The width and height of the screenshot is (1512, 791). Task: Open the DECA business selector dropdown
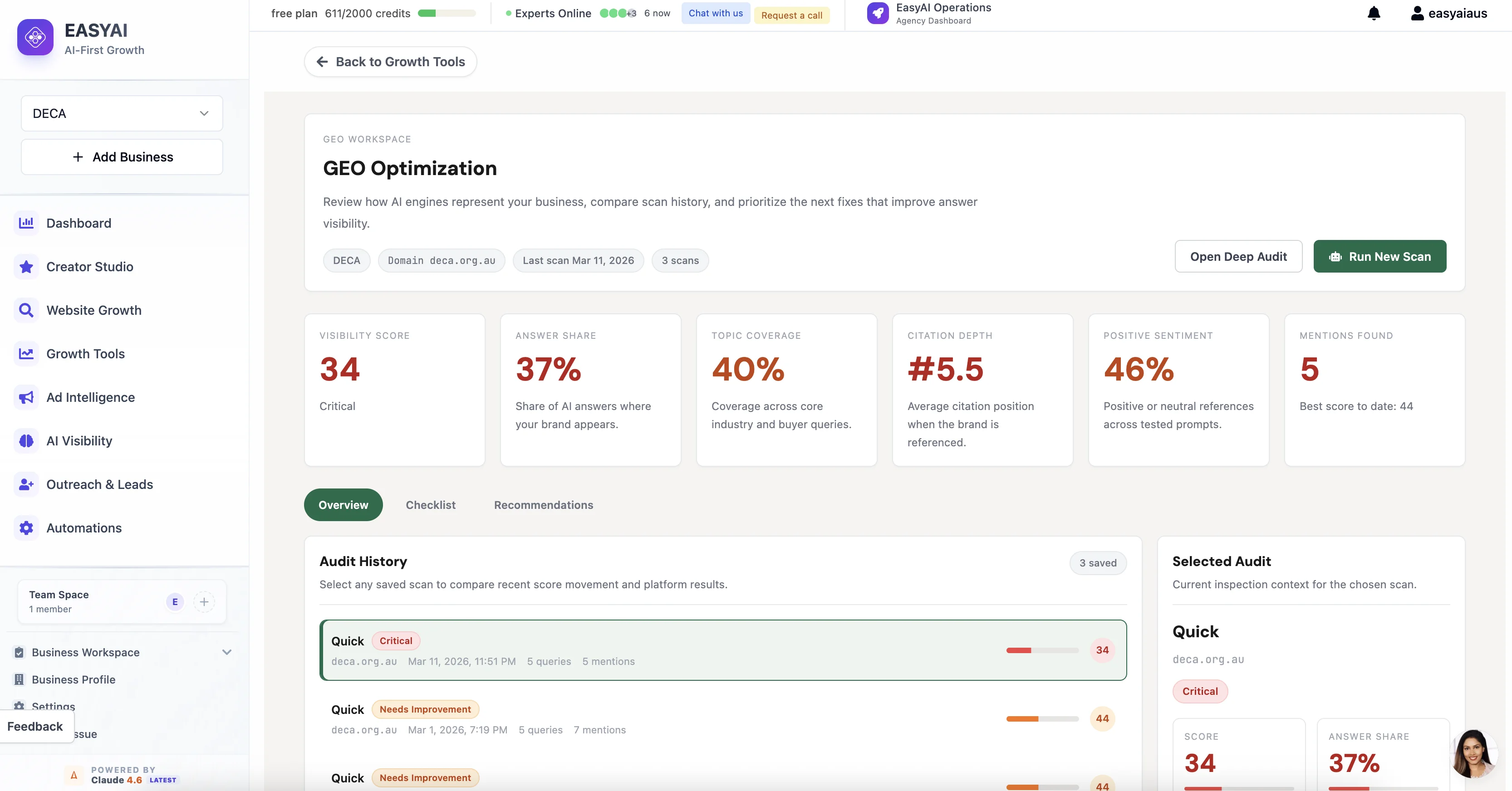point(122,113)
